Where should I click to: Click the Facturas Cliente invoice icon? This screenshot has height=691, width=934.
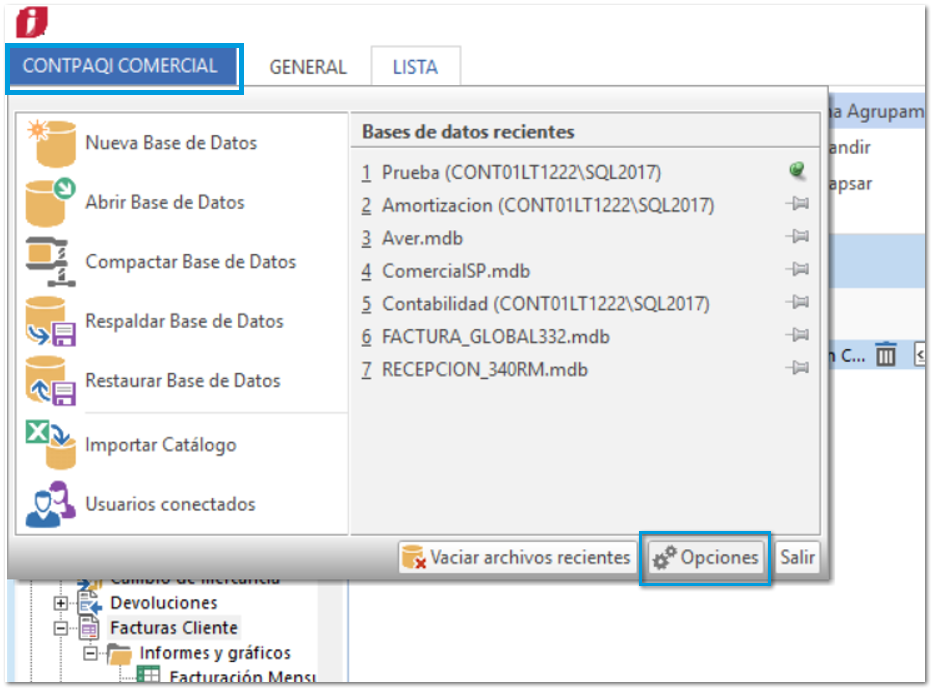click(89, 628)
